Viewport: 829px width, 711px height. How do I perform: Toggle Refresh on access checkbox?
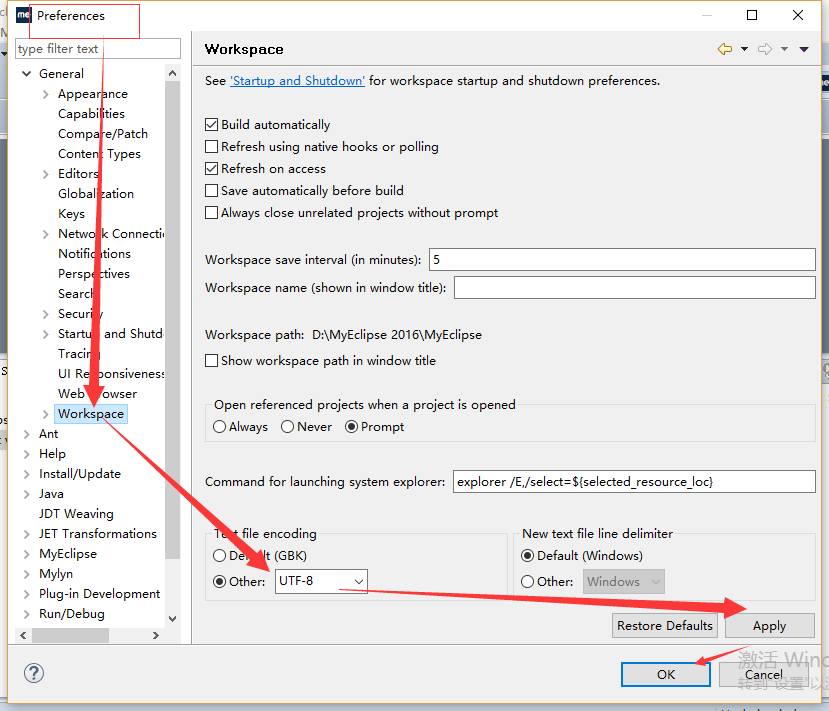(211, 169)
